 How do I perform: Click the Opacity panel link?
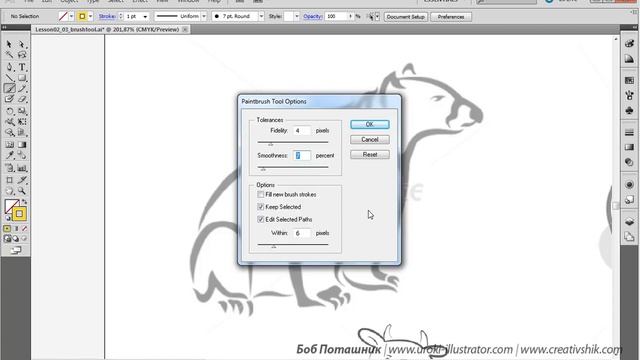[313, 16]
